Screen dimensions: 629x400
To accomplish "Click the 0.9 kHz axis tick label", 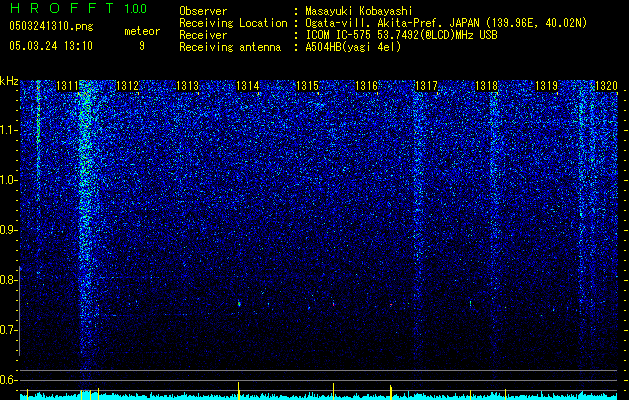I will 8,230.
